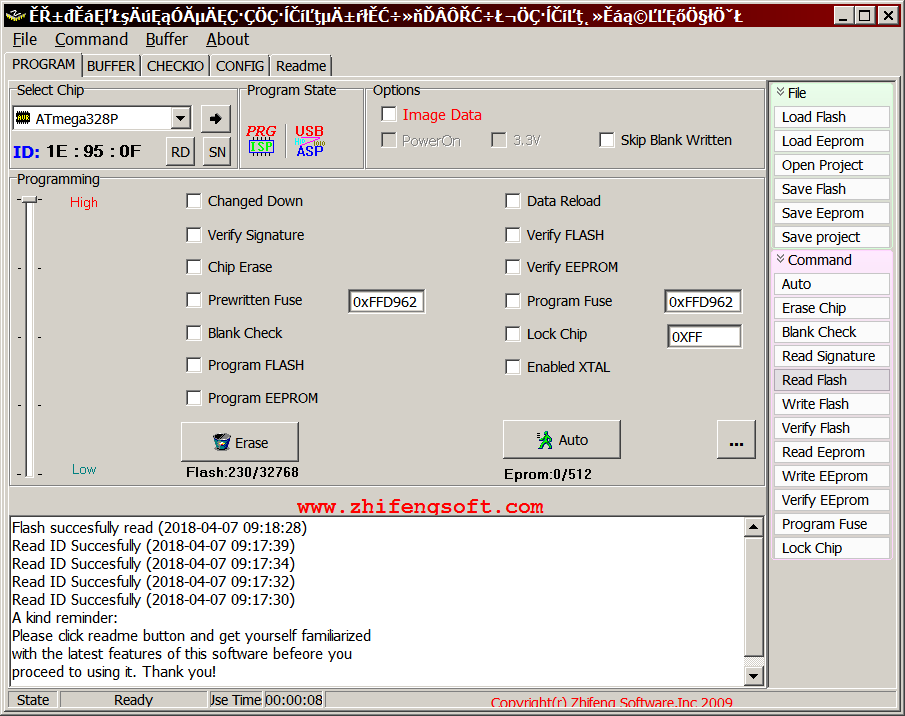Open the ATmega328P chip dropdown
Image resolution: width=905 pixels, height=716 pixels.
pyautogui.click(x=181, y=118)
